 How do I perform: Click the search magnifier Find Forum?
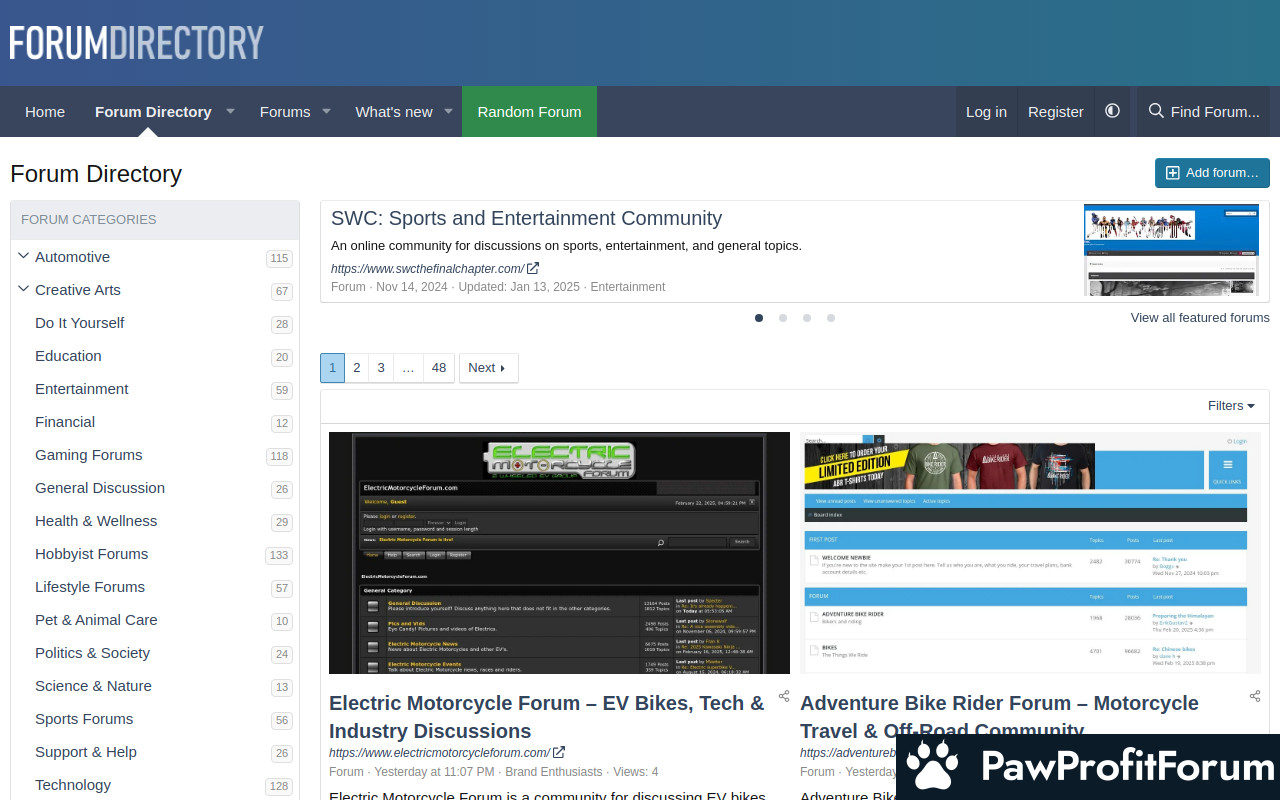(1204, 111)
